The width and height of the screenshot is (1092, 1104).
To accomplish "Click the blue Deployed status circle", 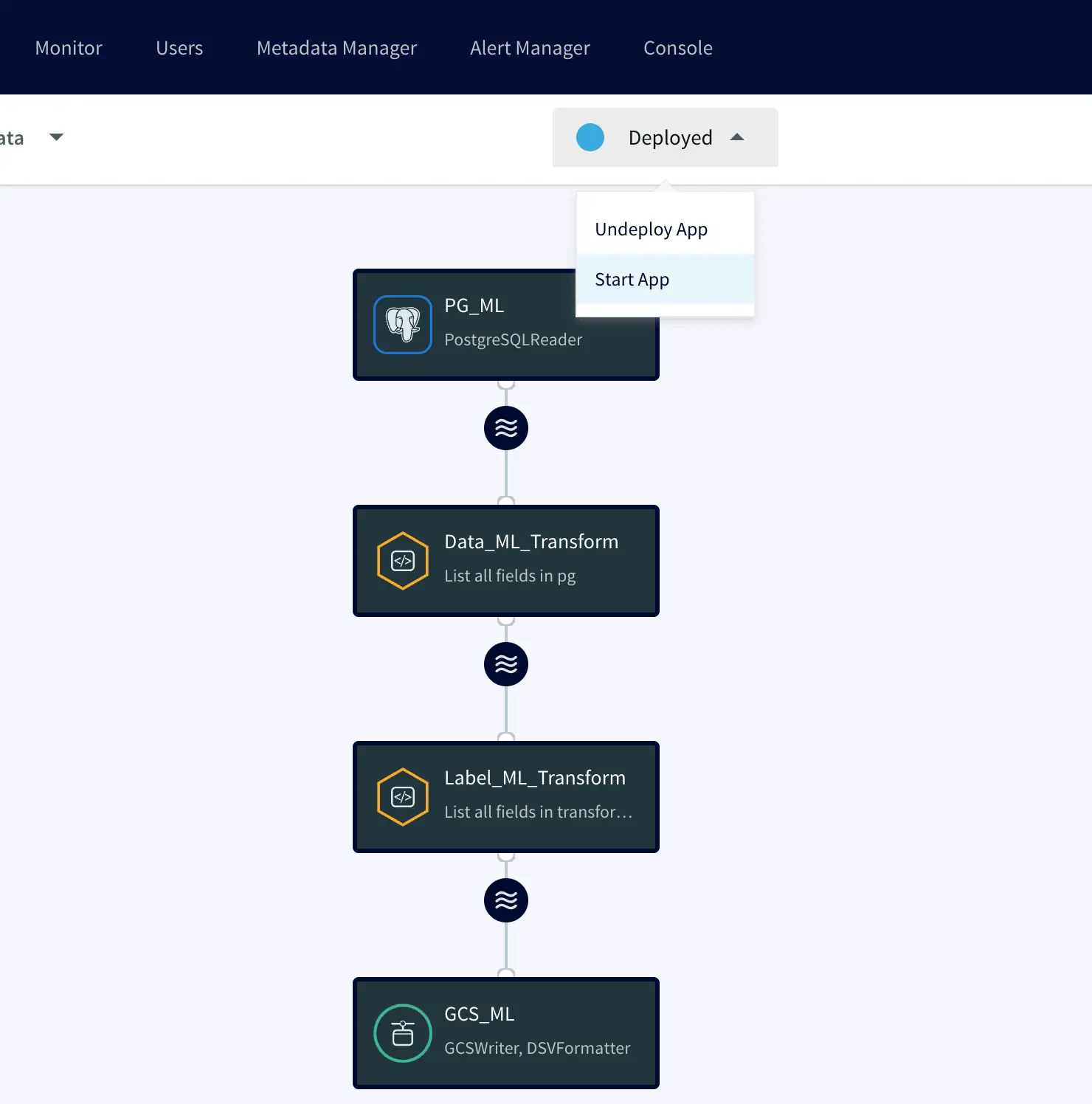I will pos(590,137).
